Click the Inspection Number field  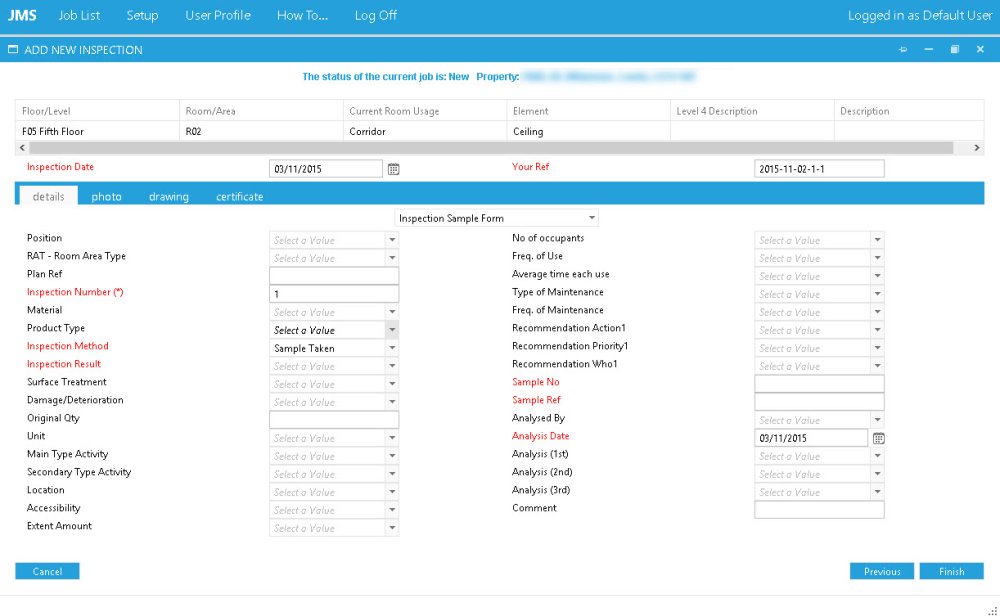coord(334,294)
